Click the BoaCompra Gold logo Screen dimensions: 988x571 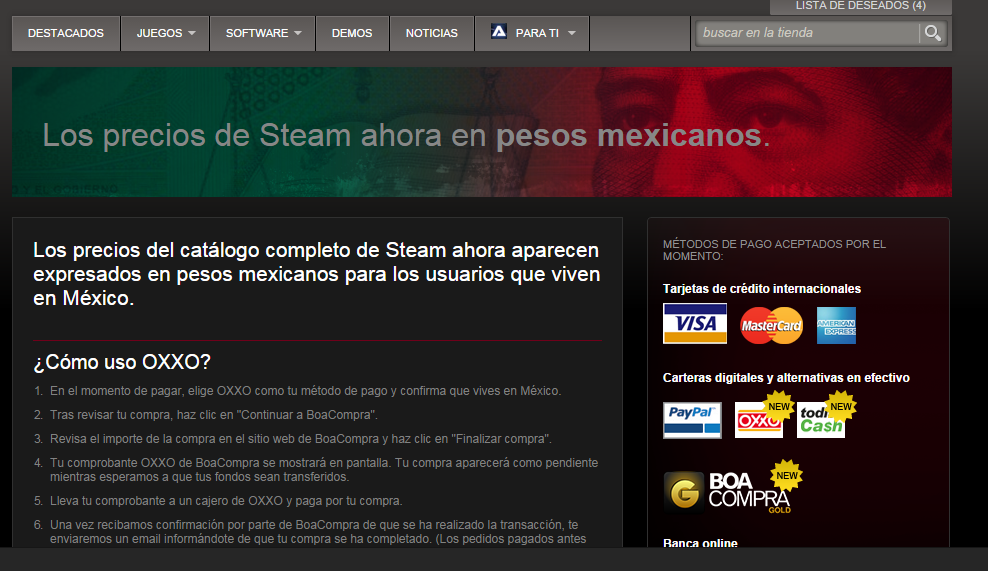pos(726,490)
